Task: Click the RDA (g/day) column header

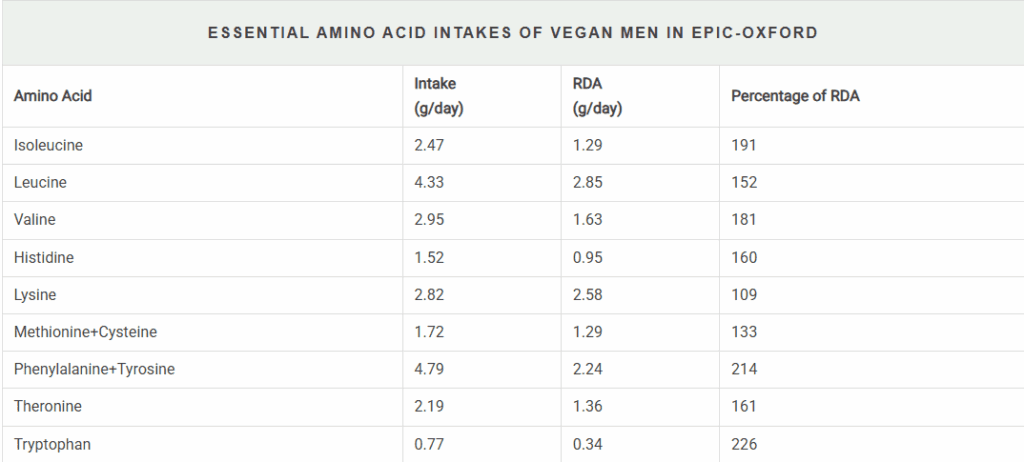Action: click(x=597, y=96)
